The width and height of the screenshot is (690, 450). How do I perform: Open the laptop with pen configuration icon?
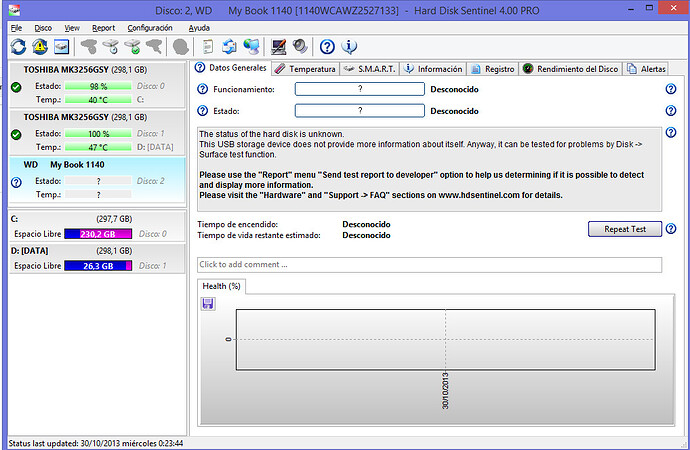278,47
